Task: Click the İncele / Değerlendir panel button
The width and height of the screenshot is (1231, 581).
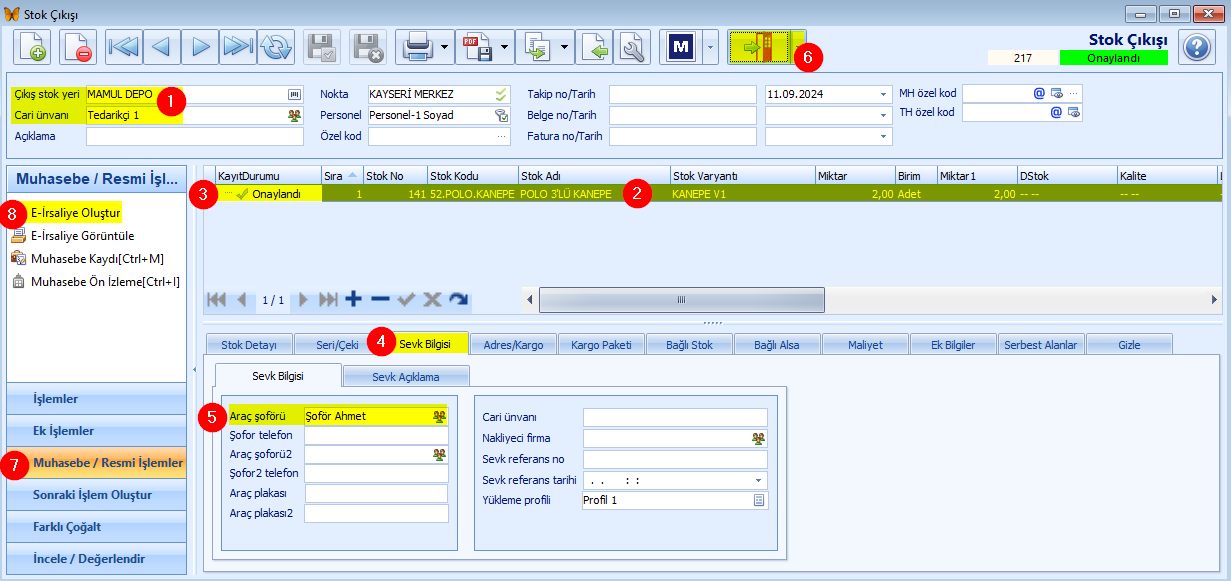Action: click(x=97, y=559)
